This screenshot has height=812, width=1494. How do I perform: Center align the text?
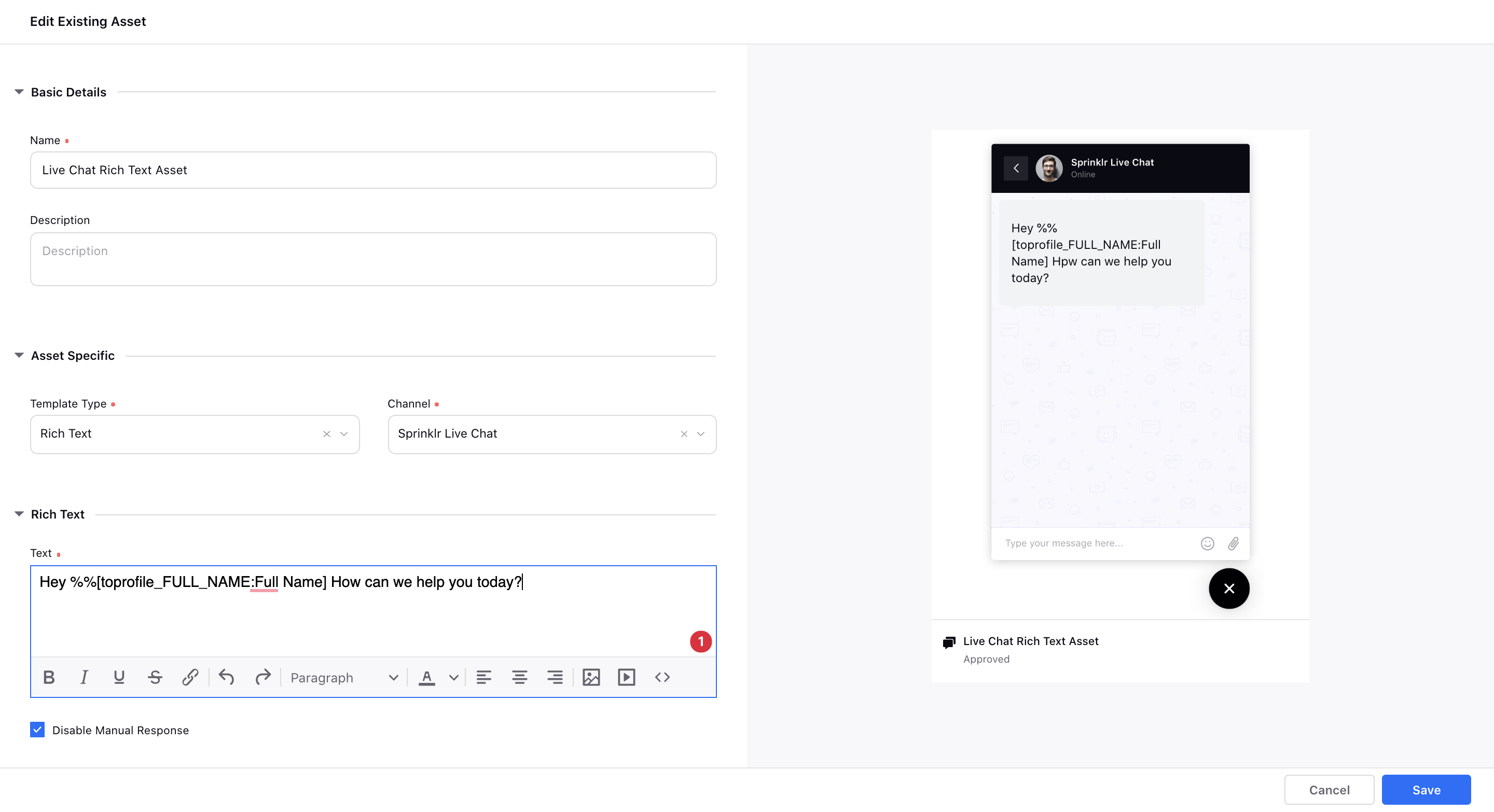pyautogui.click(x=520, y=677)
